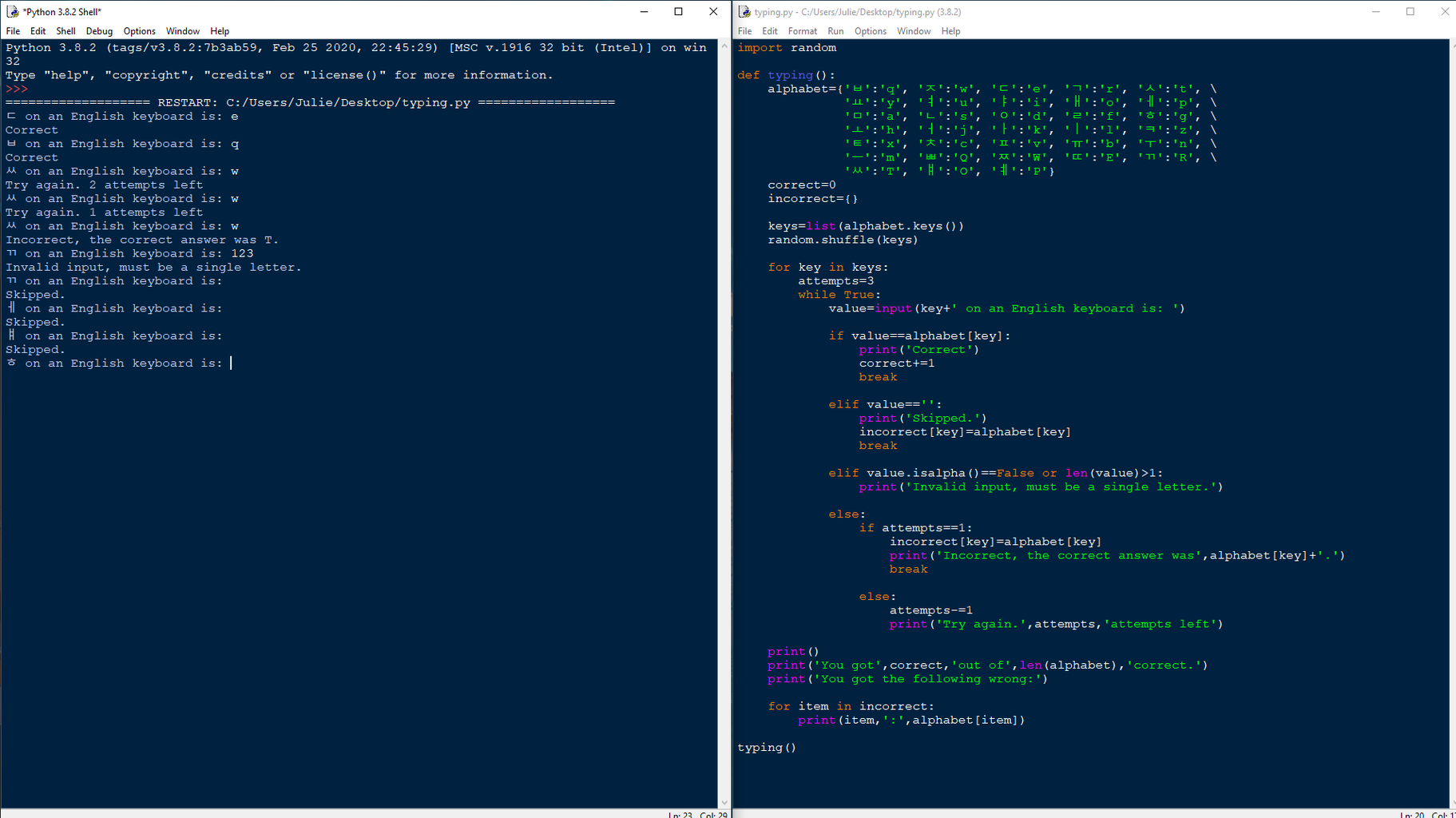Minimize the typing.py editor window
This screenshot has width=1456, height=818.
click(x=1376, y=11)
